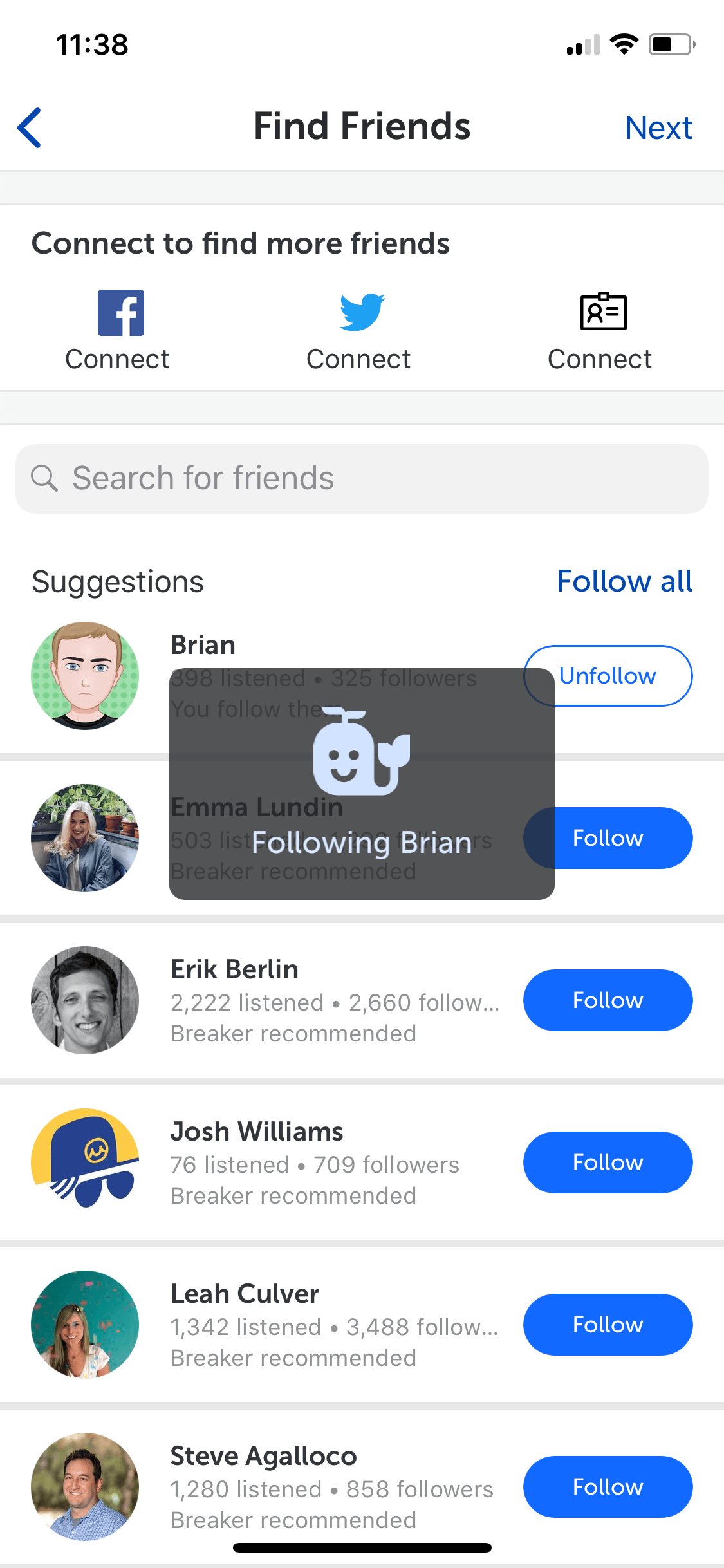This screenshot has height=1568, width=724.
Task: Open Josh Williams' cap avatar
Action: click(x=85, y=1162)
